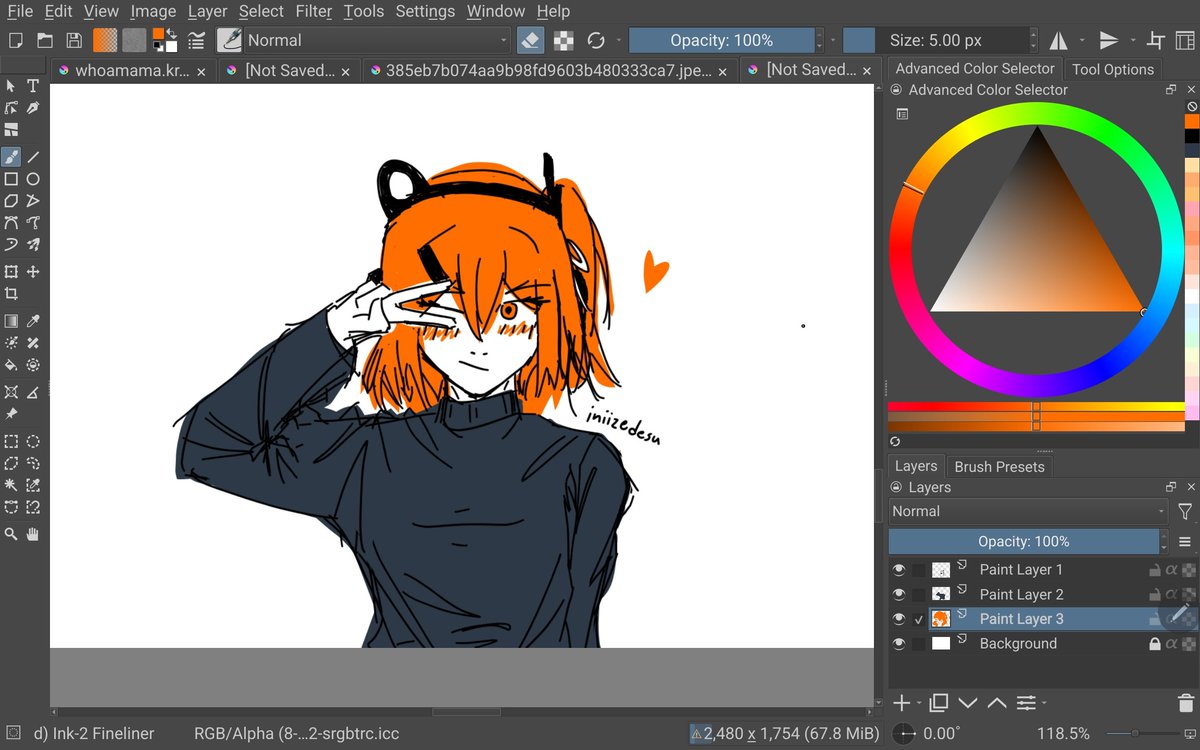This screenshot has height=750, width=1200.
Task: Open brush editor settings icon
Action: tap(197, 40)
